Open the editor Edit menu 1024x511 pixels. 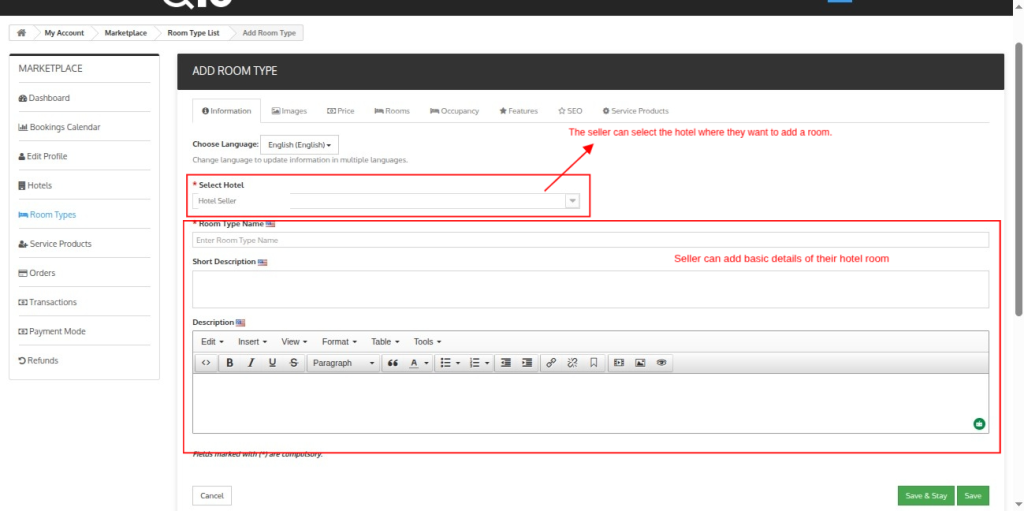coord(212,342)
